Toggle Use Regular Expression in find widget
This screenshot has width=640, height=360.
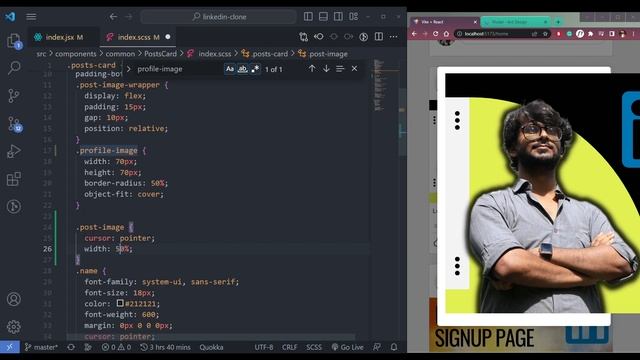(x=255, y=69)
